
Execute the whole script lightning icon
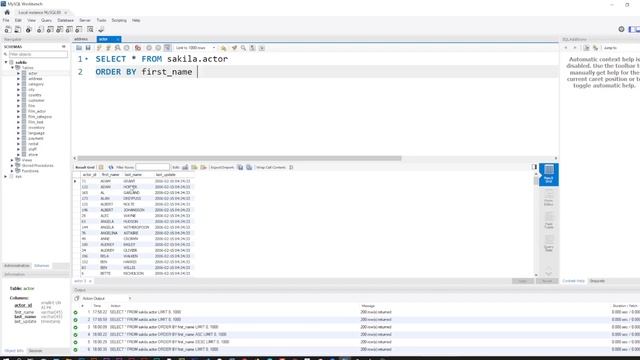99,48
